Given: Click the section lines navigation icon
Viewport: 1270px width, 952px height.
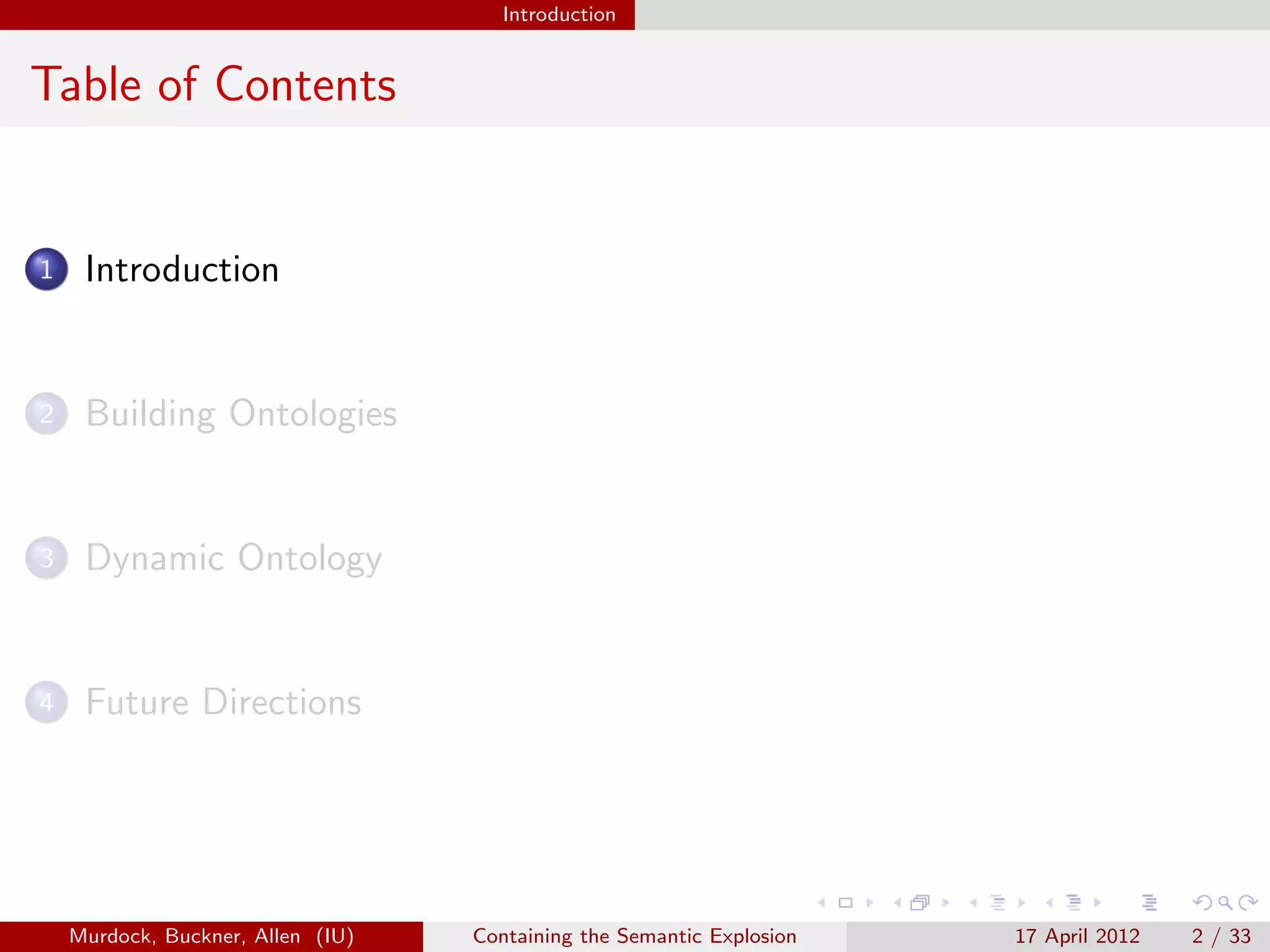Looking at the screenshot, I should (1073, 903).
